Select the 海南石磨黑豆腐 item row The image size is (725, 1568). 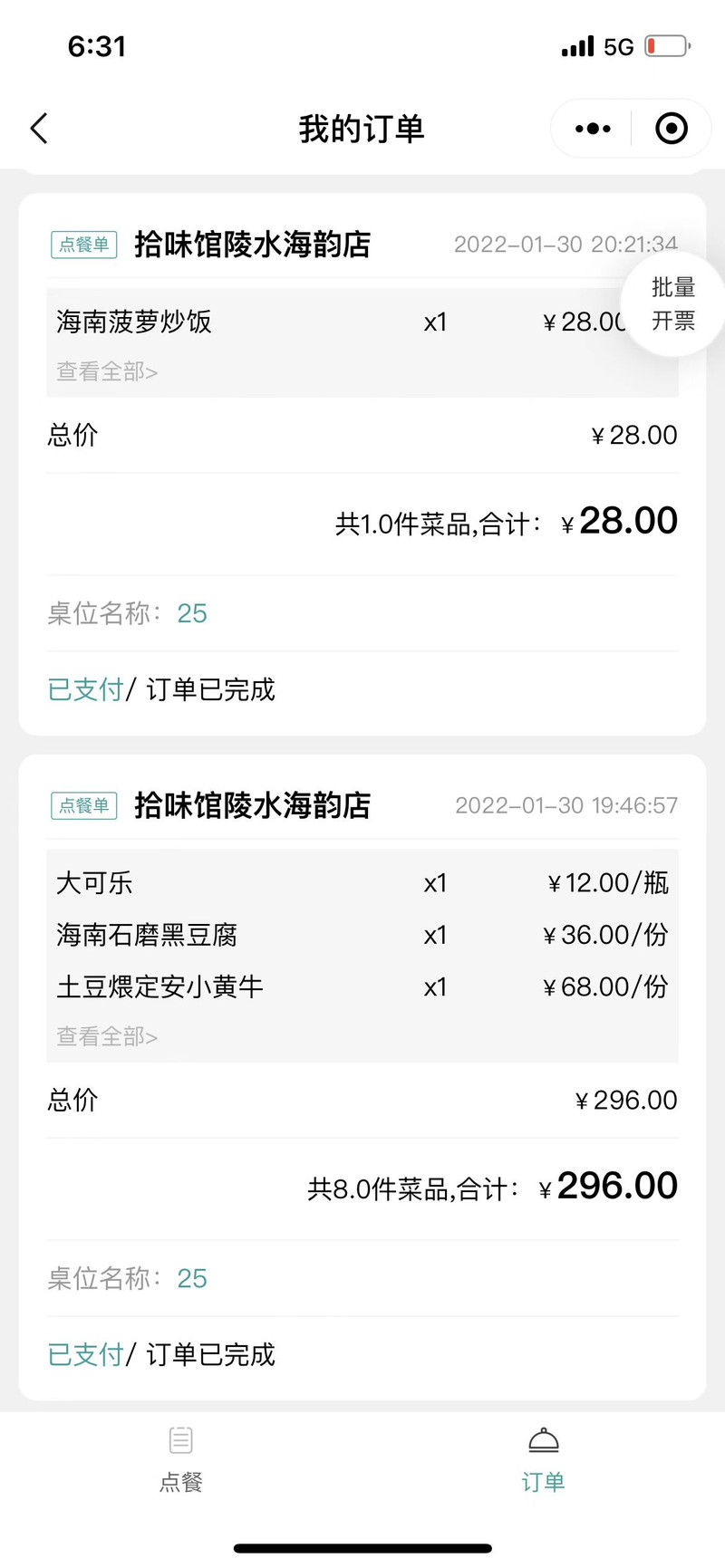pyautogui.click(x=362, y=935)
